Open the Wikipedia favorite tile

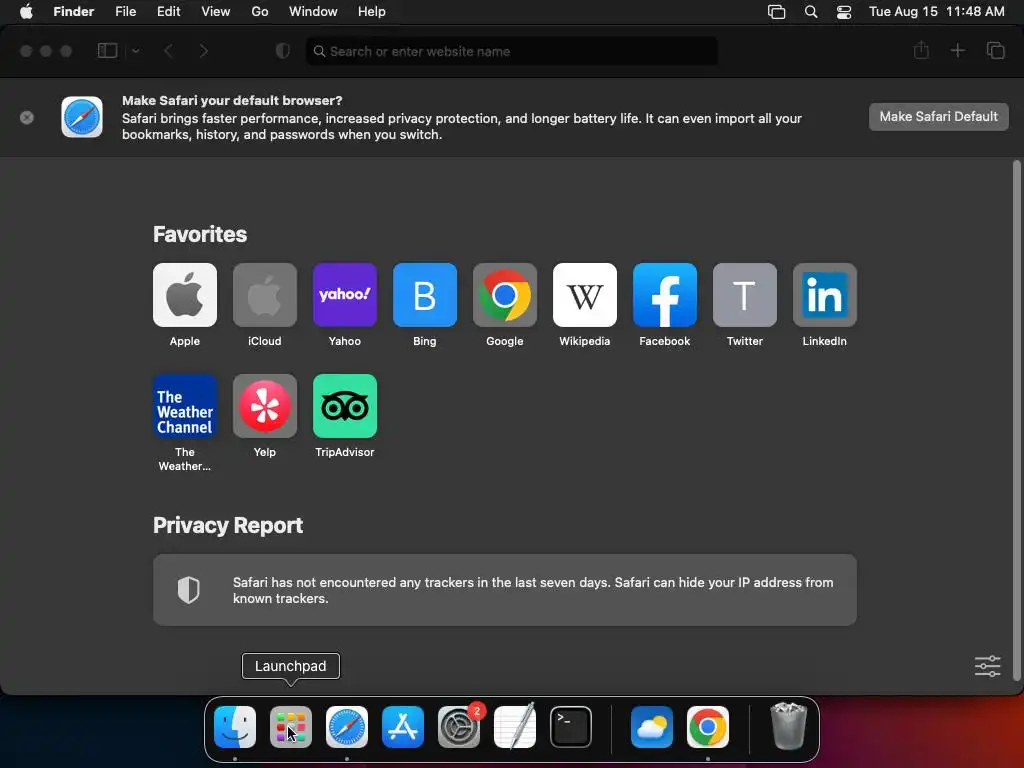click(584, 295)
